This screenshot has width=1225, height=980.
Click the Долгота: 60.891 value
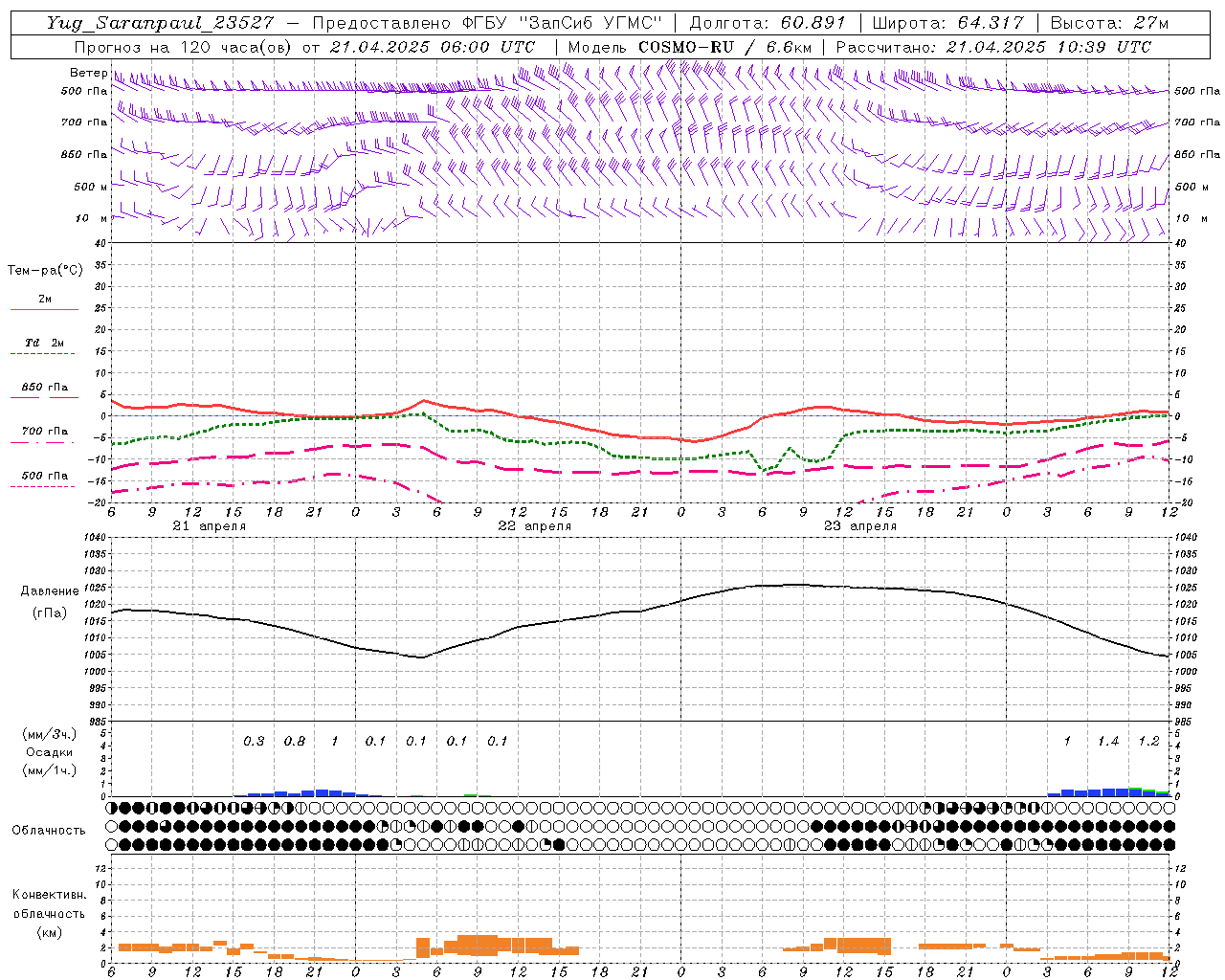[x=768, y=23]
